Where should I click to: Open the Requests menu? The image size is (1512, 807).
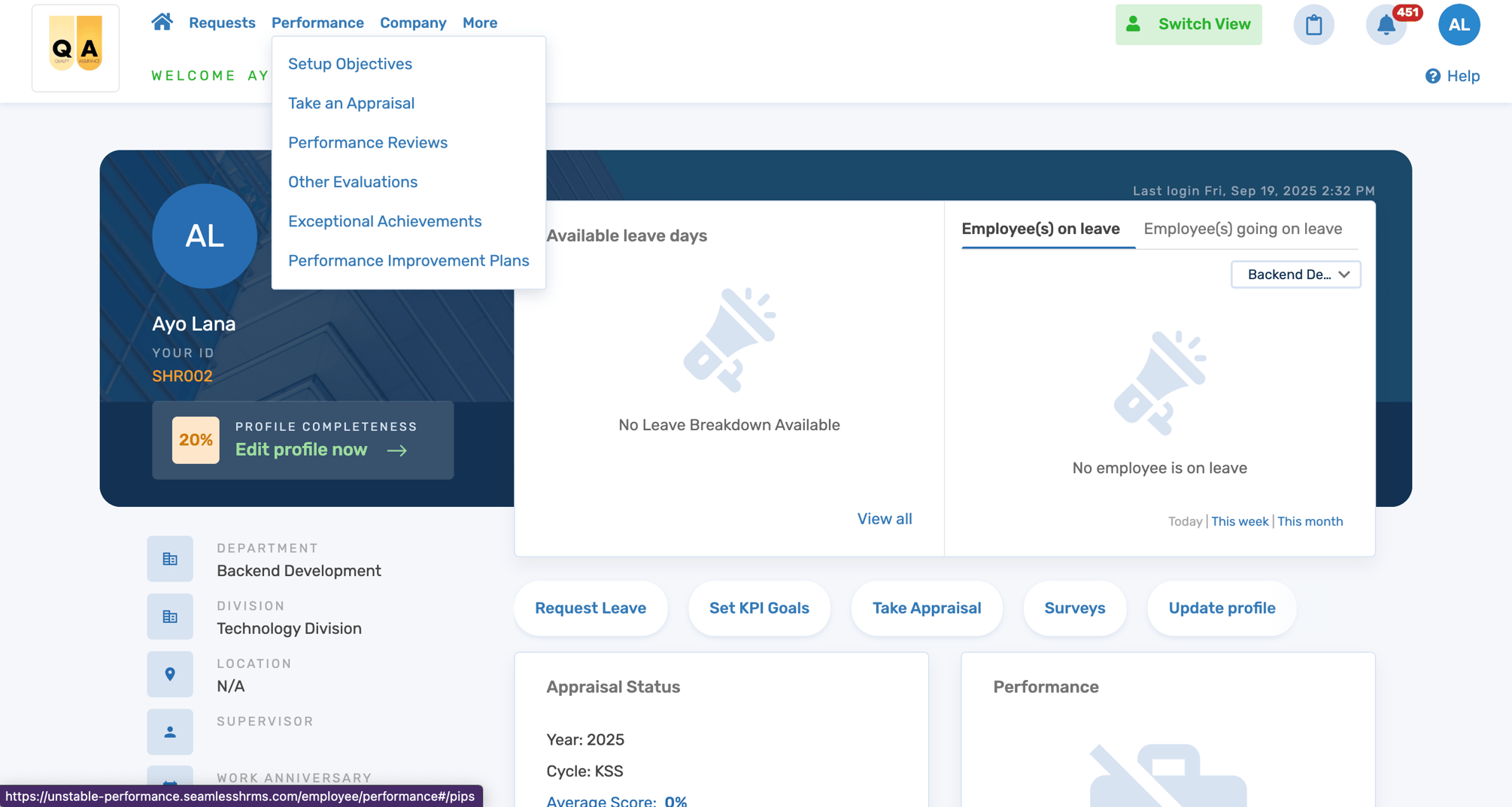tap(222, 23)
